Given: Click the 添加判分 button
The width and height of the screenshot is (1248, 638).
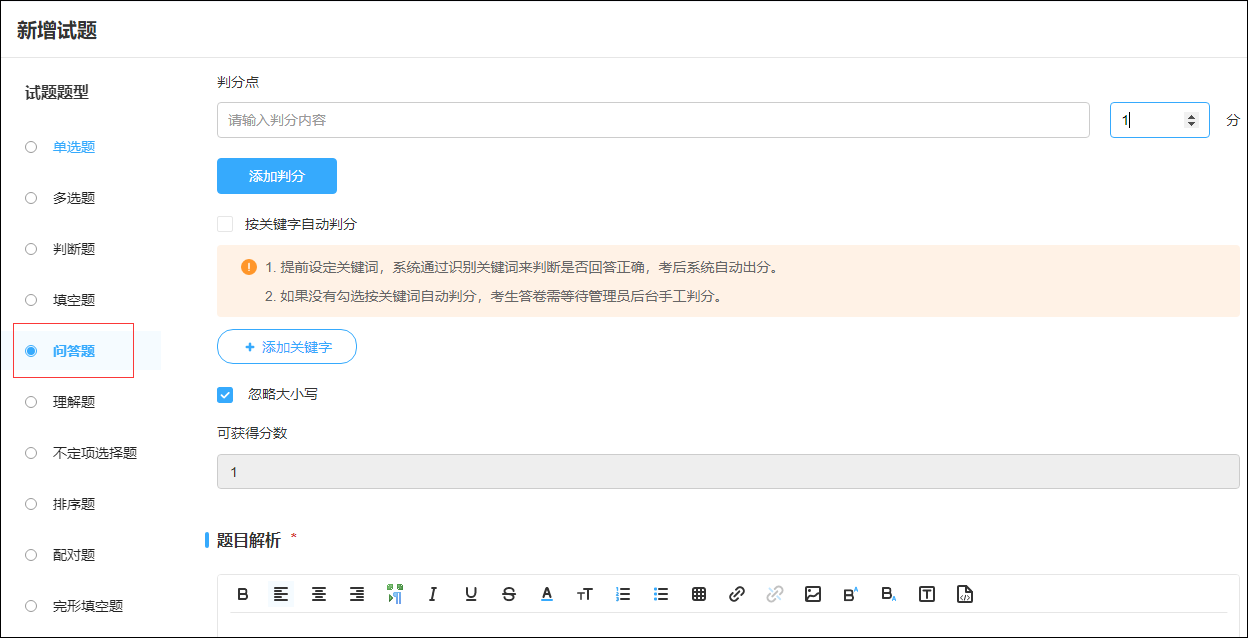Looking at the screenshot, I should (277, 176).
